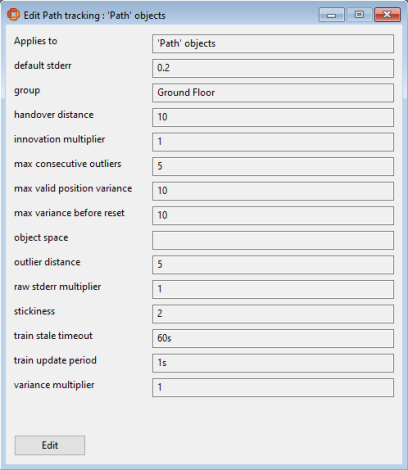Image resolution: width=408 pixels, height=470 pixels.
Task: Focus the stickiness value field
Action: (273, 314)
